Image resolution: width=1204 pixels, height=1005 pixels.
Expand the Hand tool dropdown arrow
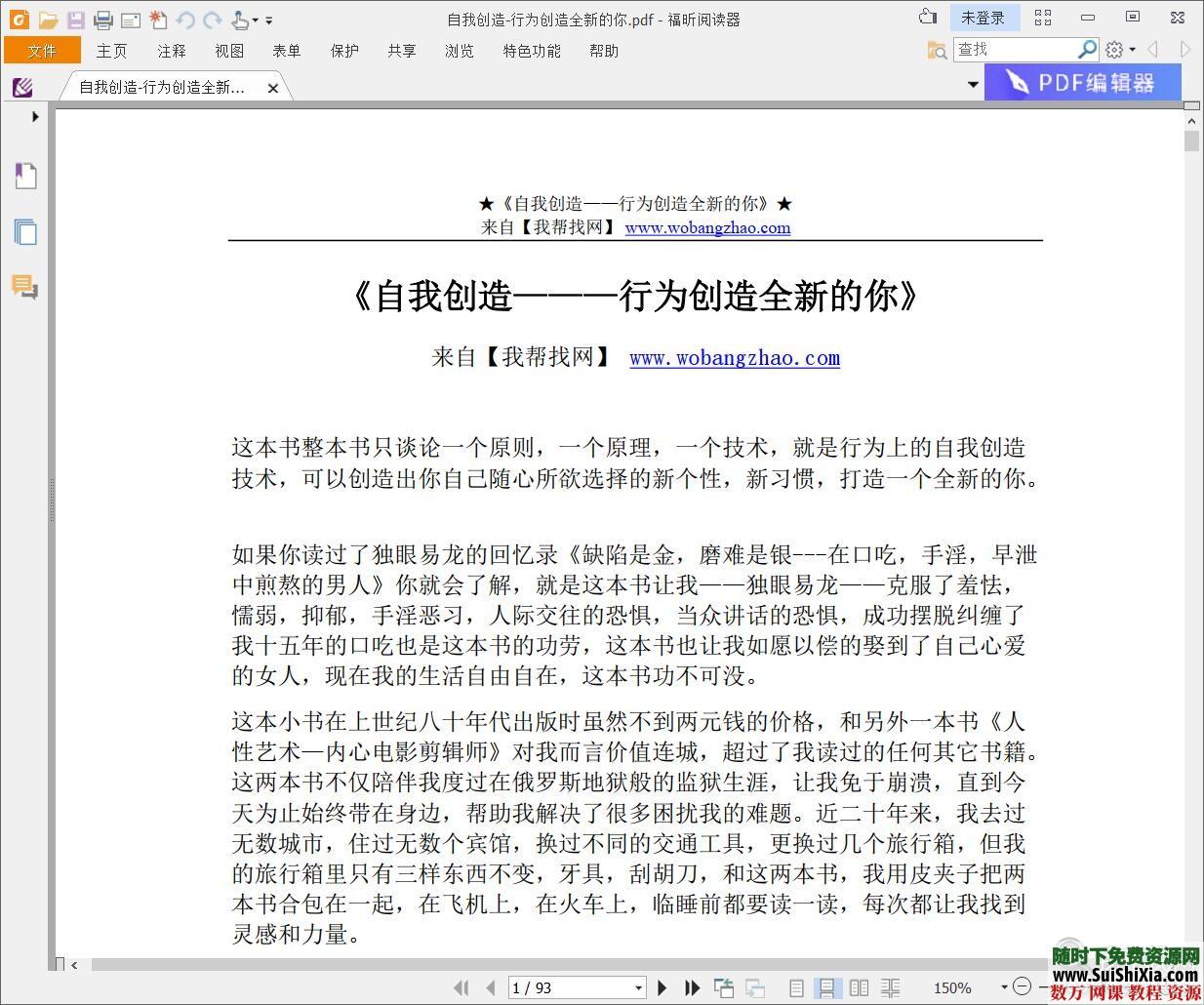(x=255, y=19)
